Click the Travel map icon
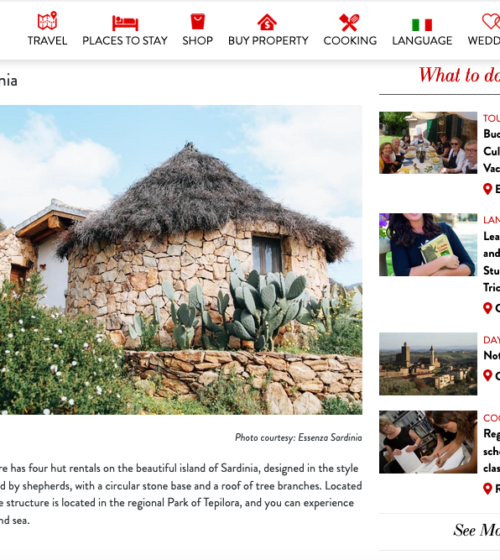This screenshot has width=500, height=560. [x=48, y=21]
